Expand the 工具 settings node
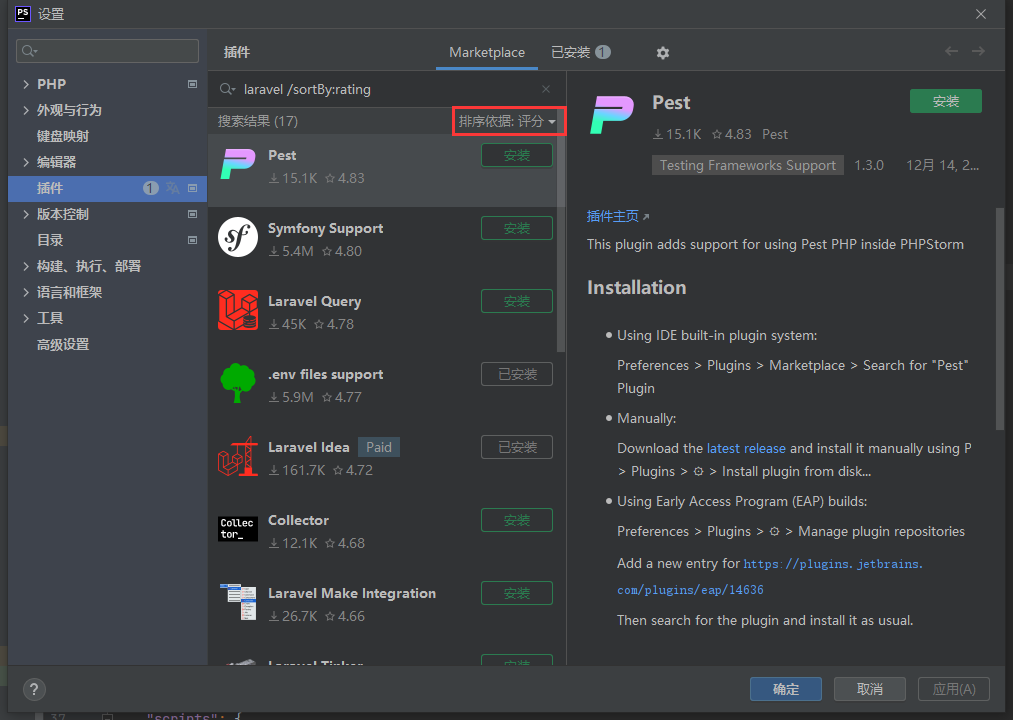Viewport: 1013px width, 720px height. pos(26,318)
